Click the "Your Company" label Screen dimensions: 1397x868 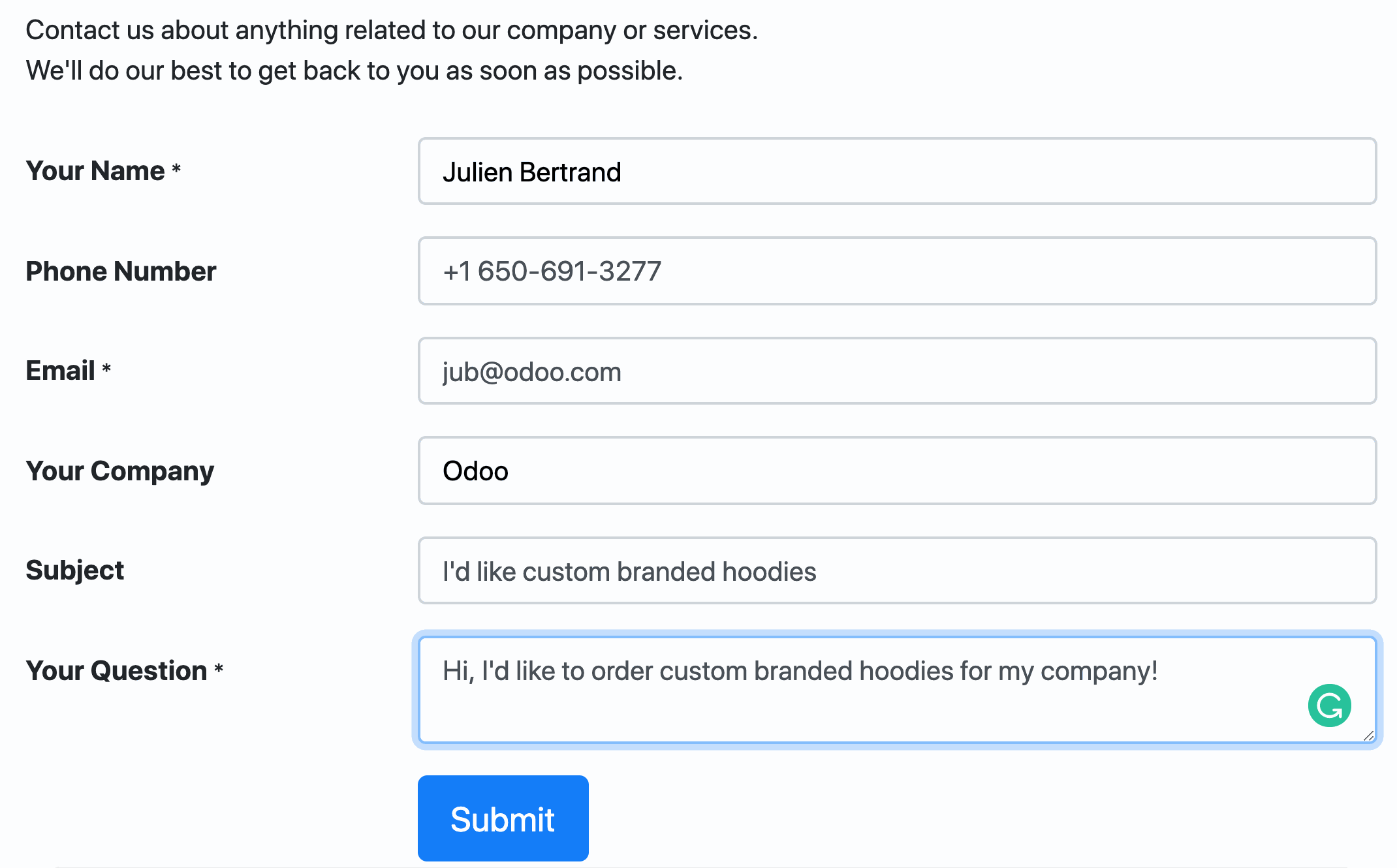tap(119, 471)
